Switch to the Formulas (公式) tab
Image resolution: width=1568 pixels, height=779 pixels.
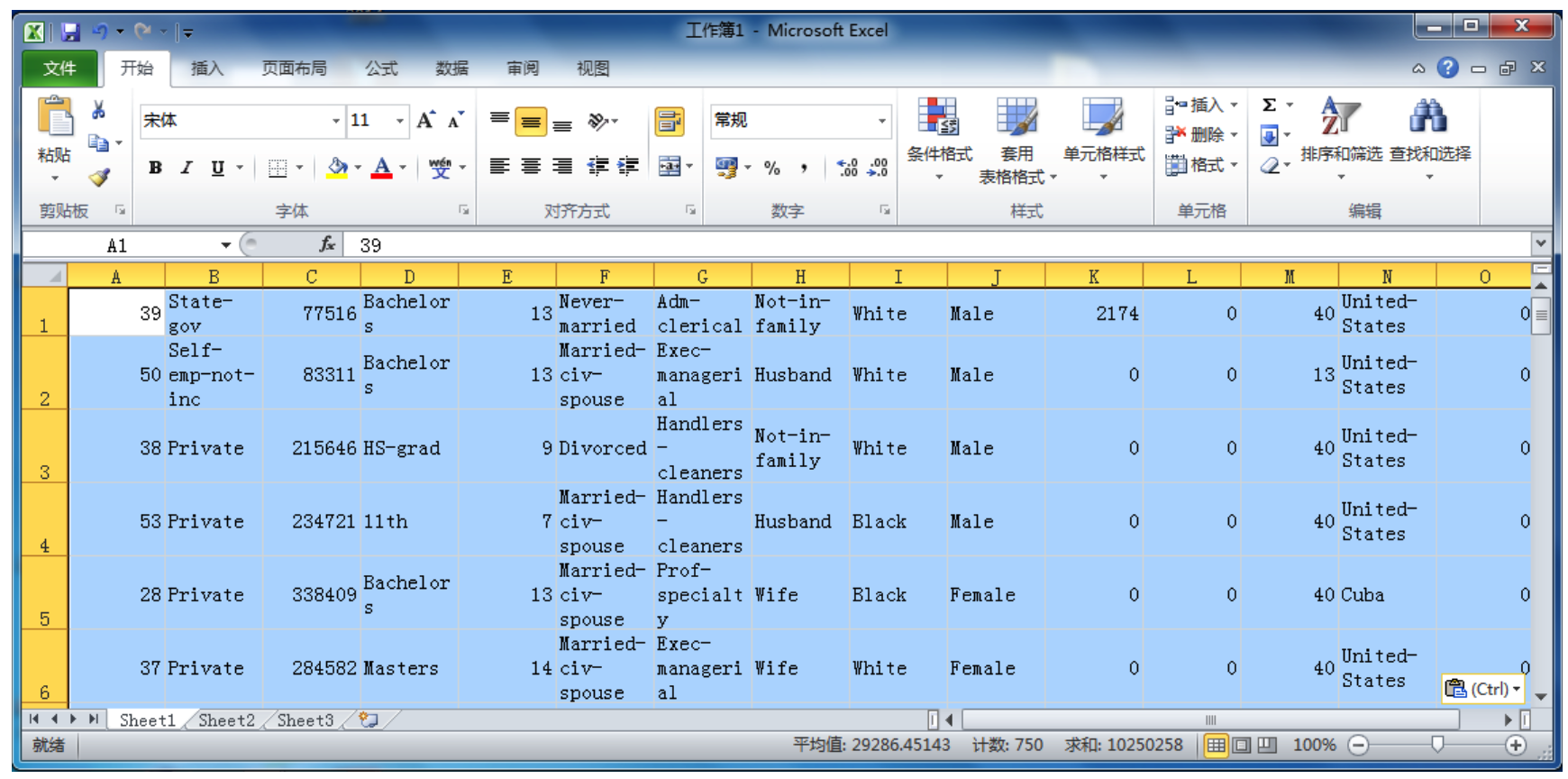pos(381,69)
